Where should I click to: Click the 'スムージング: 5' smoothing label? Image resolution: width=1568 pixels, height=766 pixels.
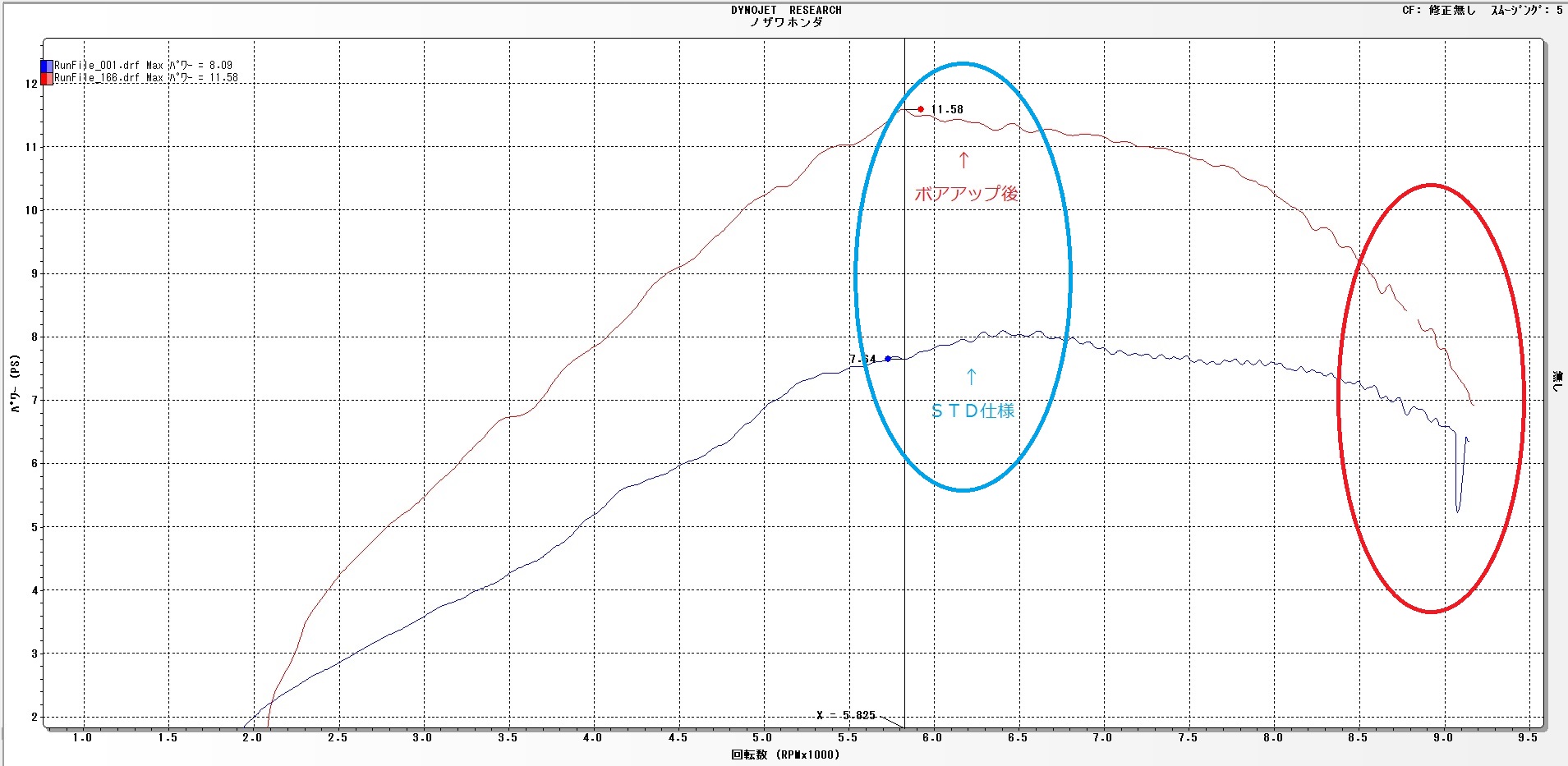[1527, 10]
